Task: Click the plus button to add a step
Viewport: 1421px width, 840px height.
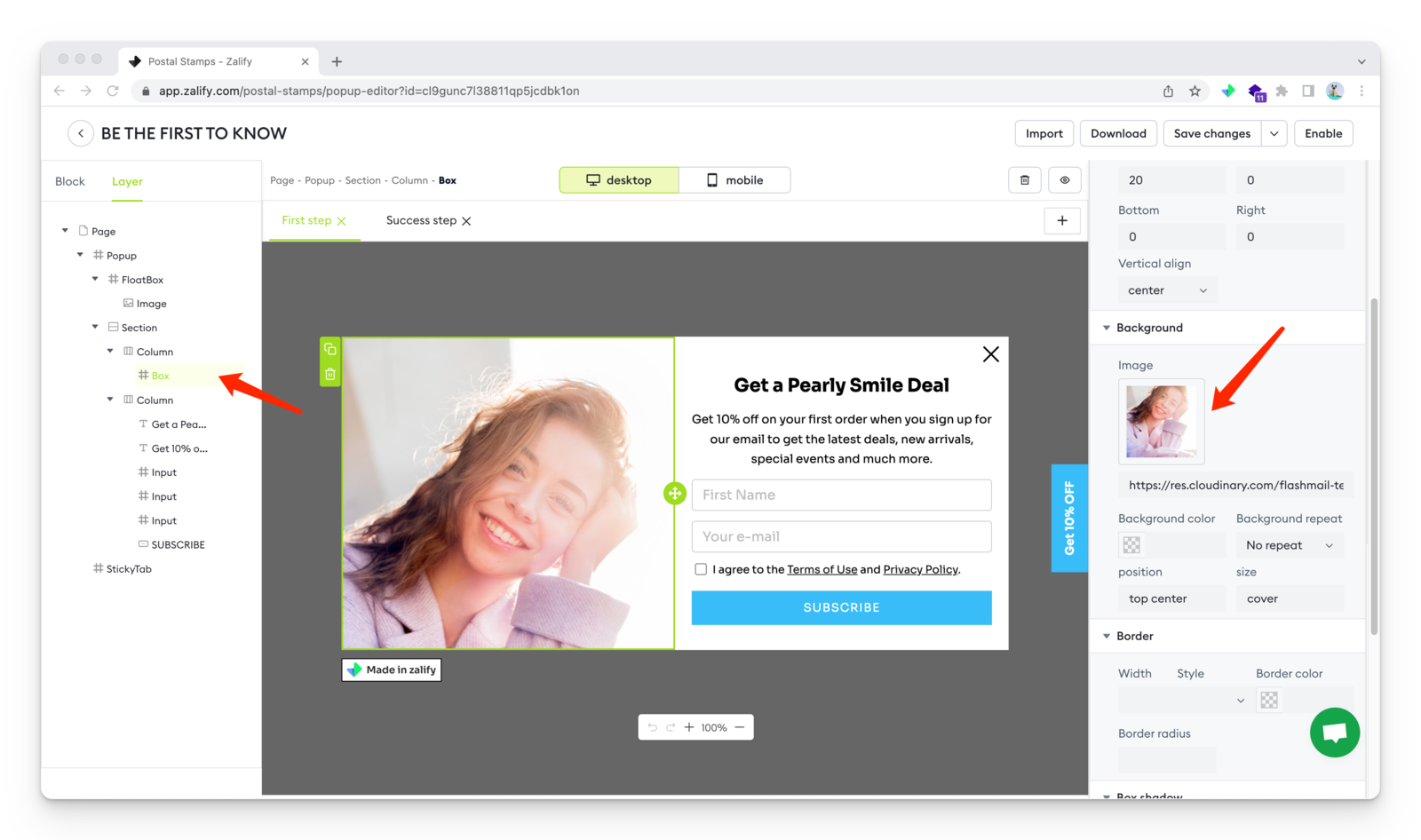Action: [x=1061, y=221]
